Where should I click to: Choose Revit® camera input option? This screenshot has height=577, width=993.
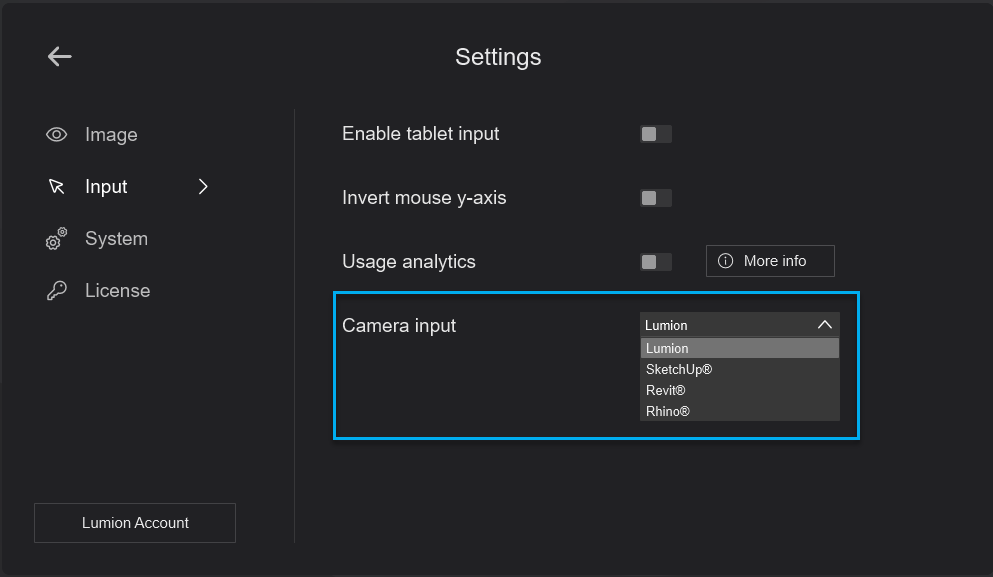[x=740, y=390]
